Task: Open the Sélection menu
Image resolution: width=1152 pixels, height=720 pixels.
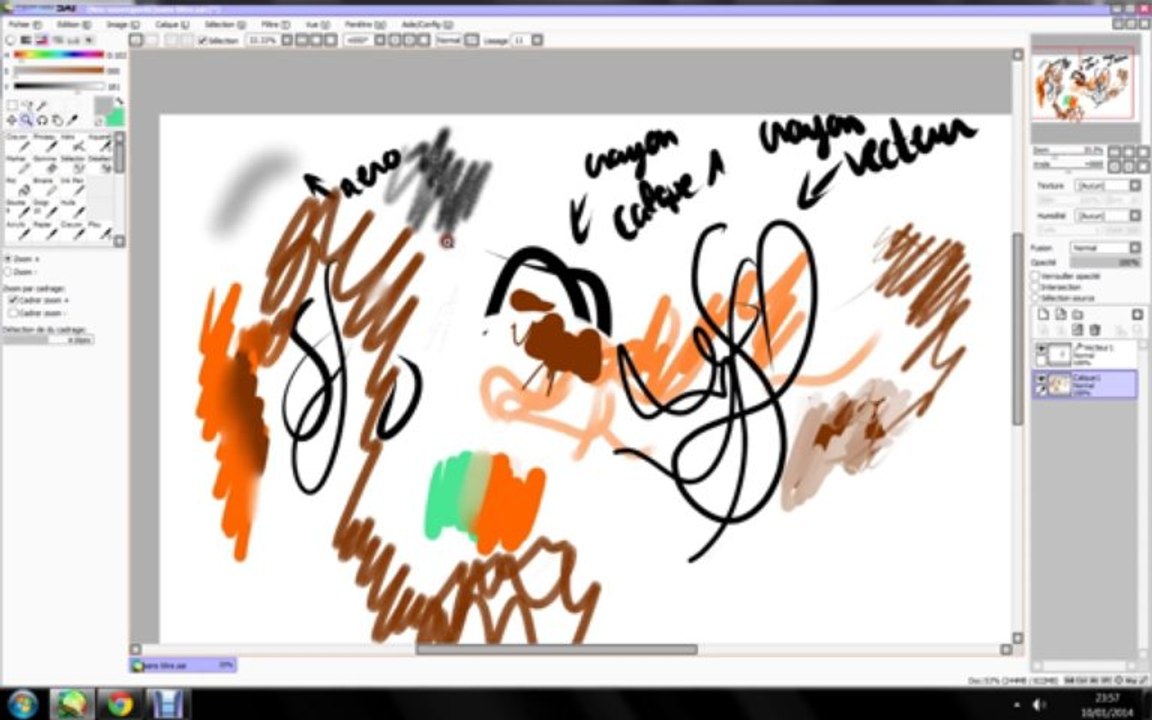Action: point(224,24)
